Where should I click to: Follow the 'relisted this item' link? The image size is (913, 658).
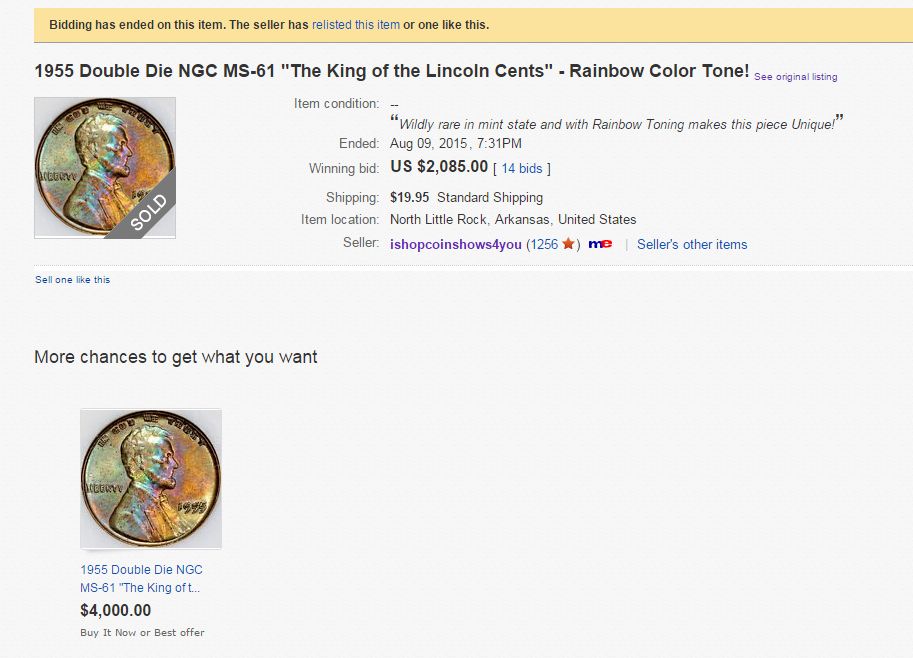point(356,24)
